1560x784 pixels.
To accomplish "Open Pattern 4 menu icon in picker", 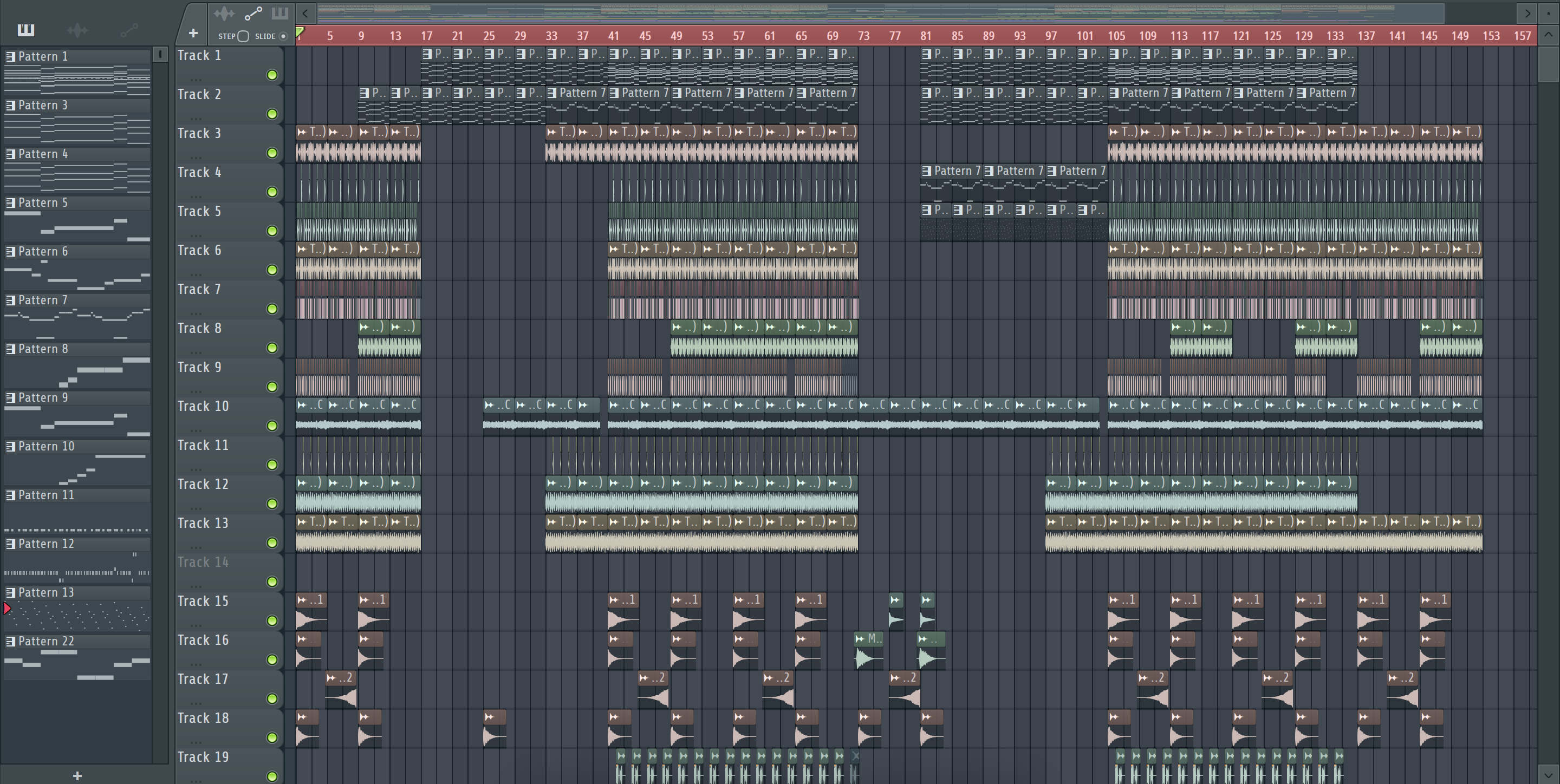I will (x=10, y=154).
